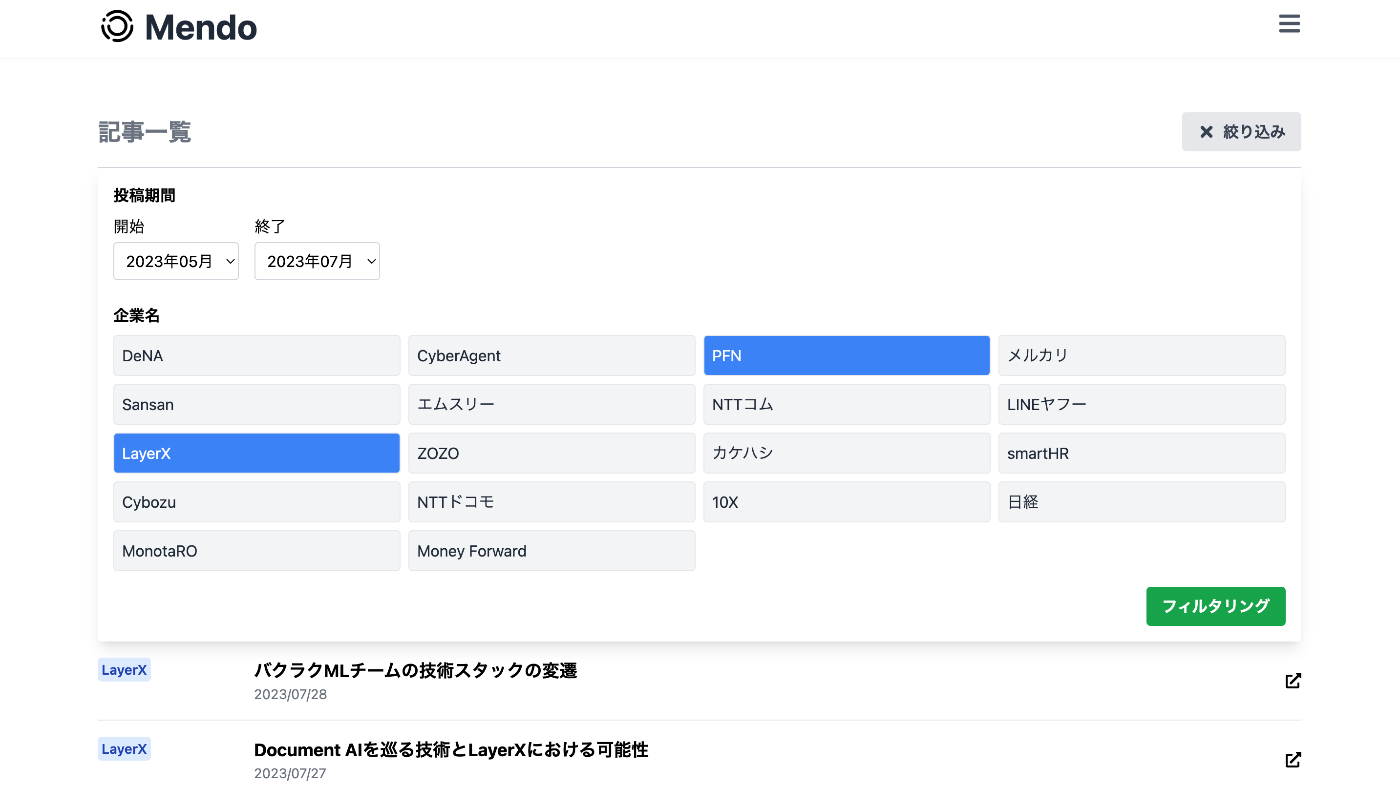Toggle NTTドコモ company filter

[x=552, y=502]
